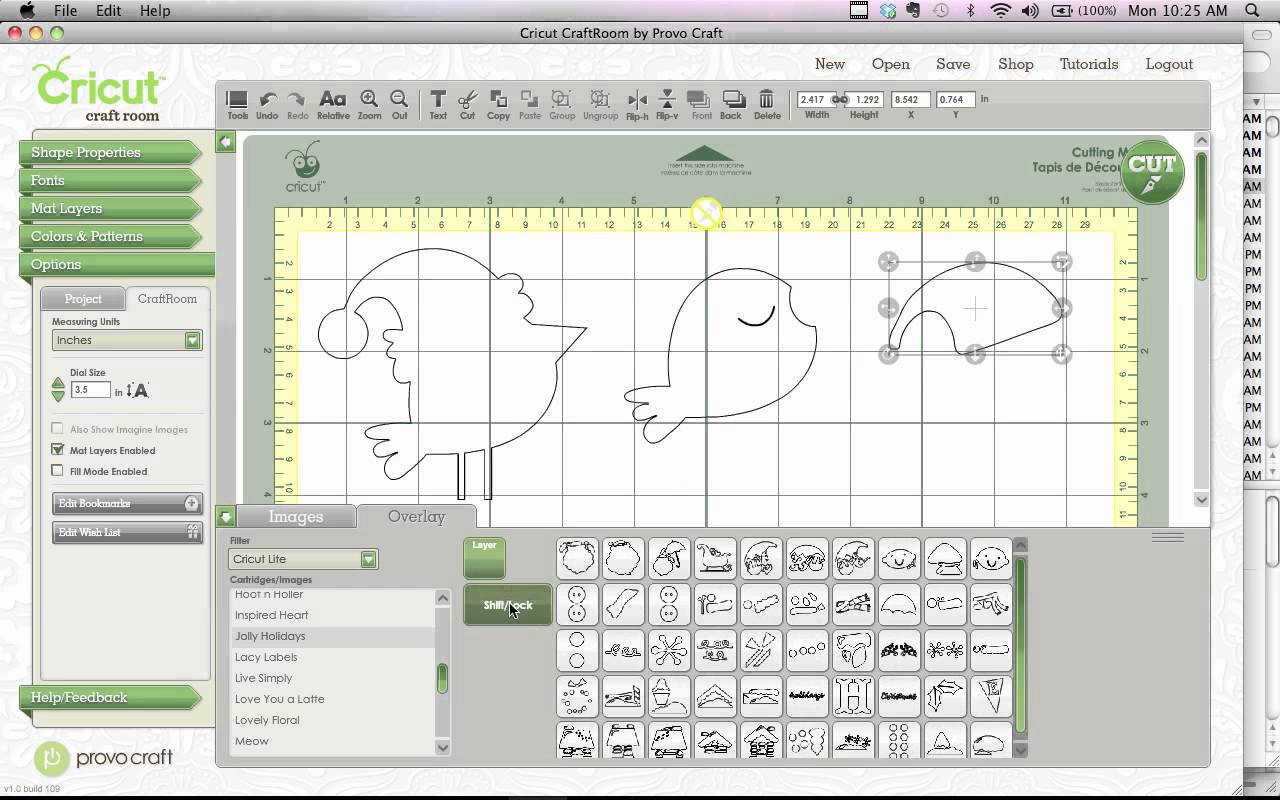Toggle the Layer key button
This screenshot has width=1280, height=800.
[484, 558]
